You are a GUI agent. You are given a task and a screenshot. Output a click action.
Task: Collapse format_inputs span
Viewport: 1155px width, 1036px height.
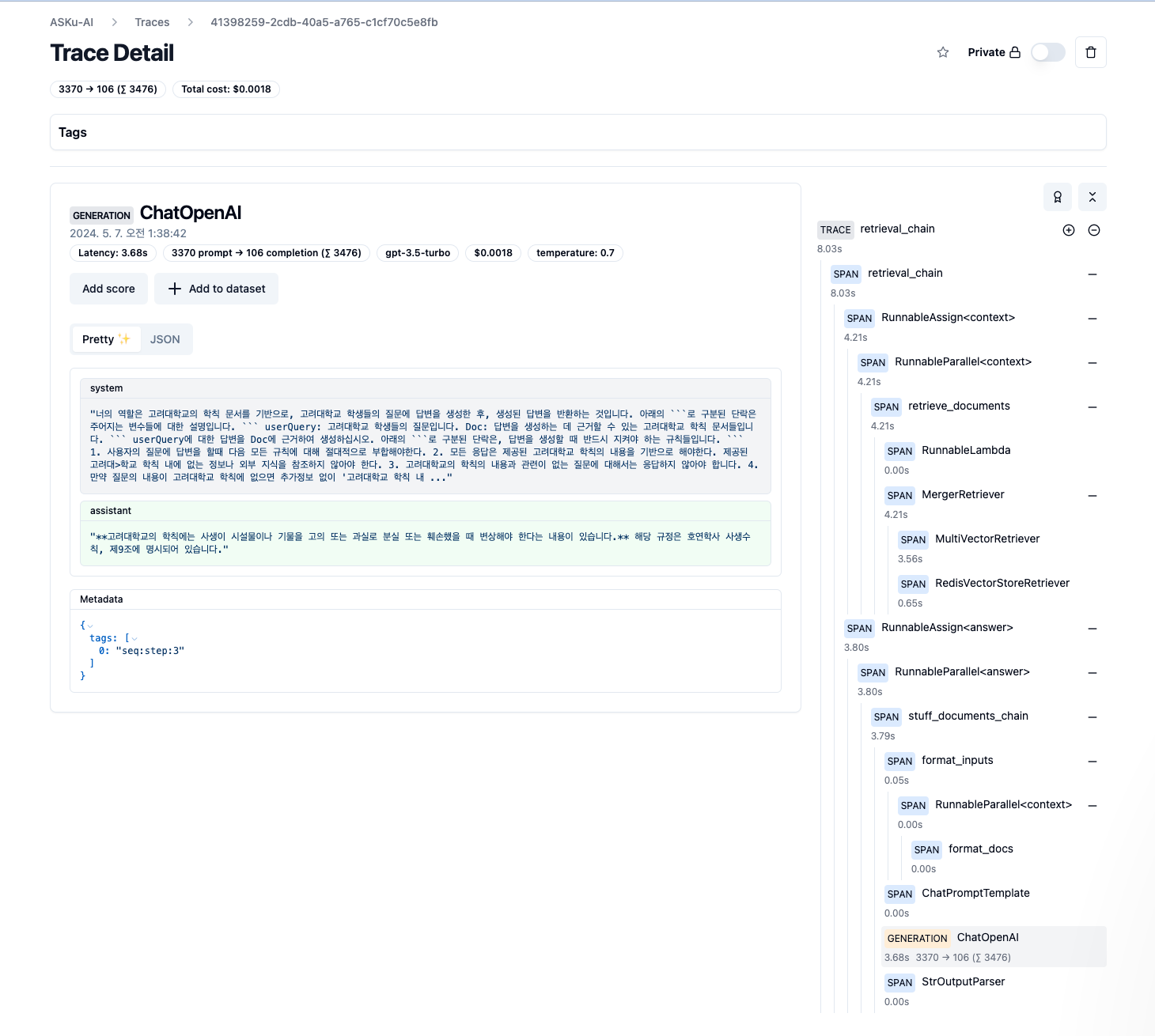pos(1093,762)
